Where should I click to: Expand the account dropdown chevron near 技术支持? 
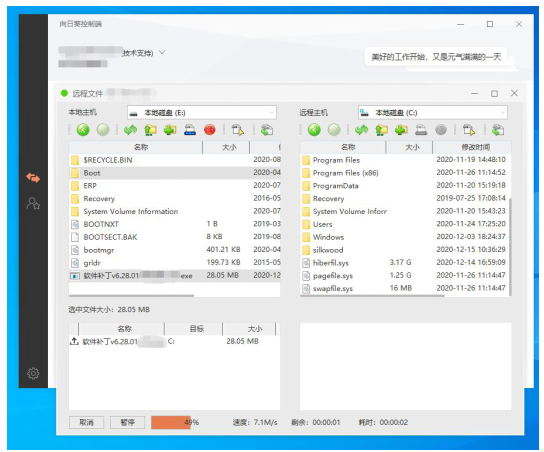[x=162, y=52]
